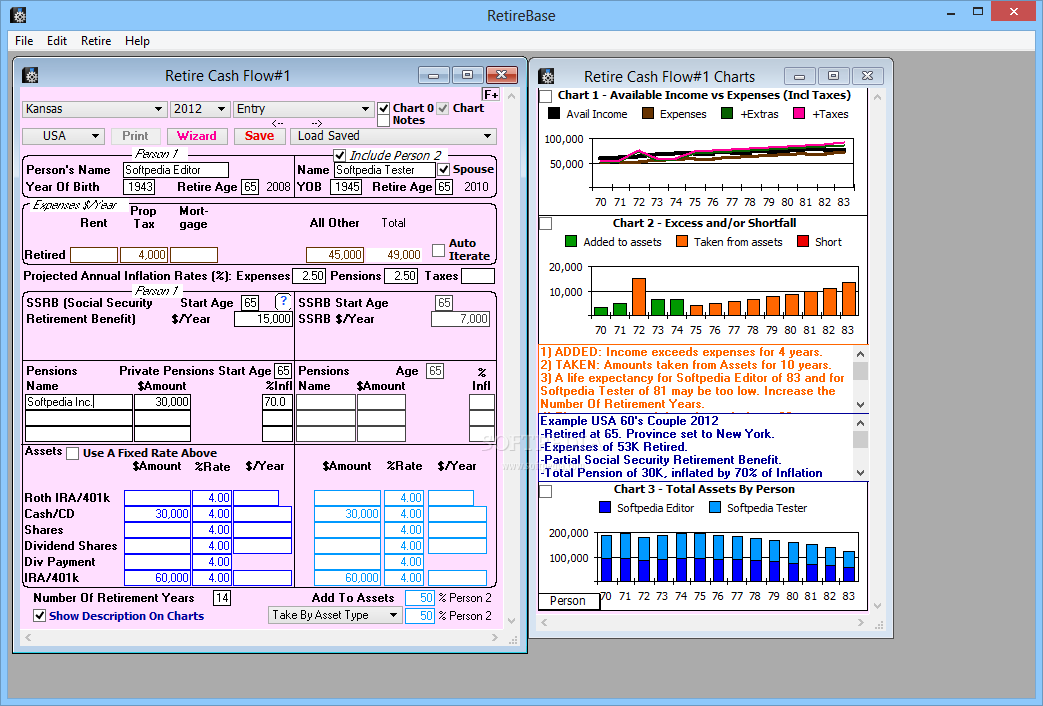Click the Person's Name field Softpedia Editor

point(176,170)
